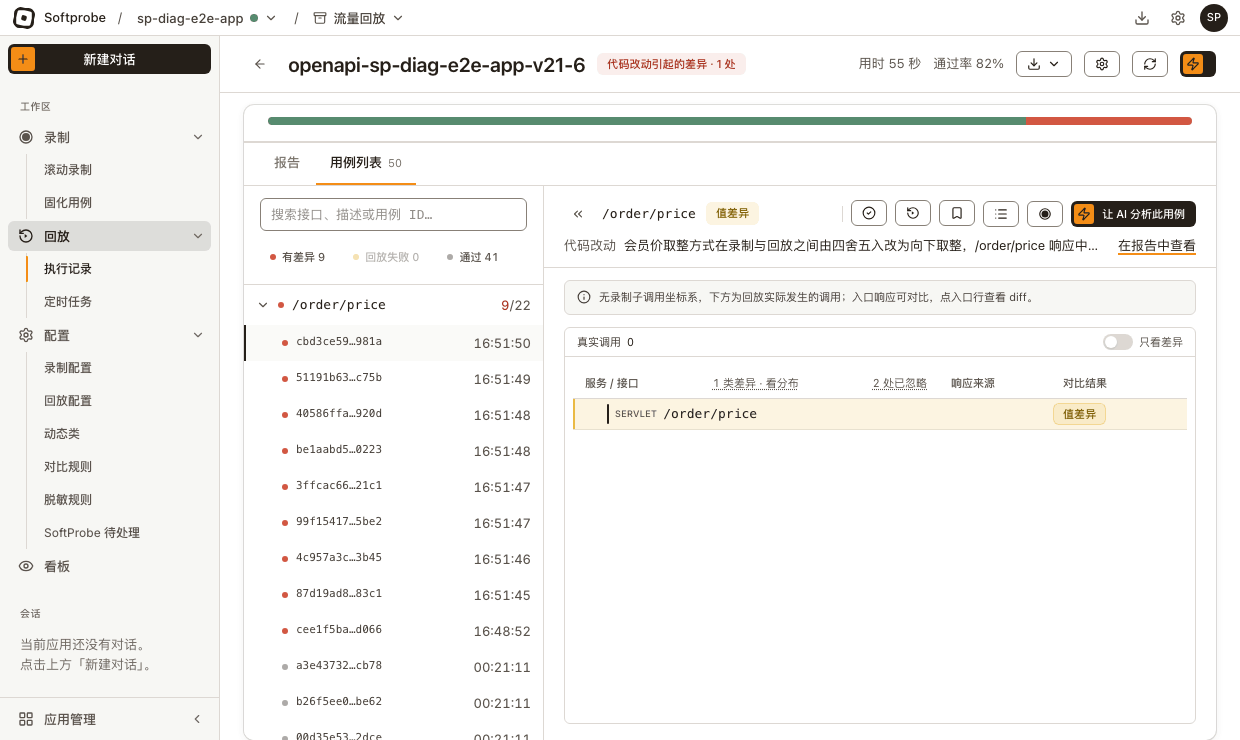
Task: Click the orange lightning AI button in header
Action: pos(1198,64)
